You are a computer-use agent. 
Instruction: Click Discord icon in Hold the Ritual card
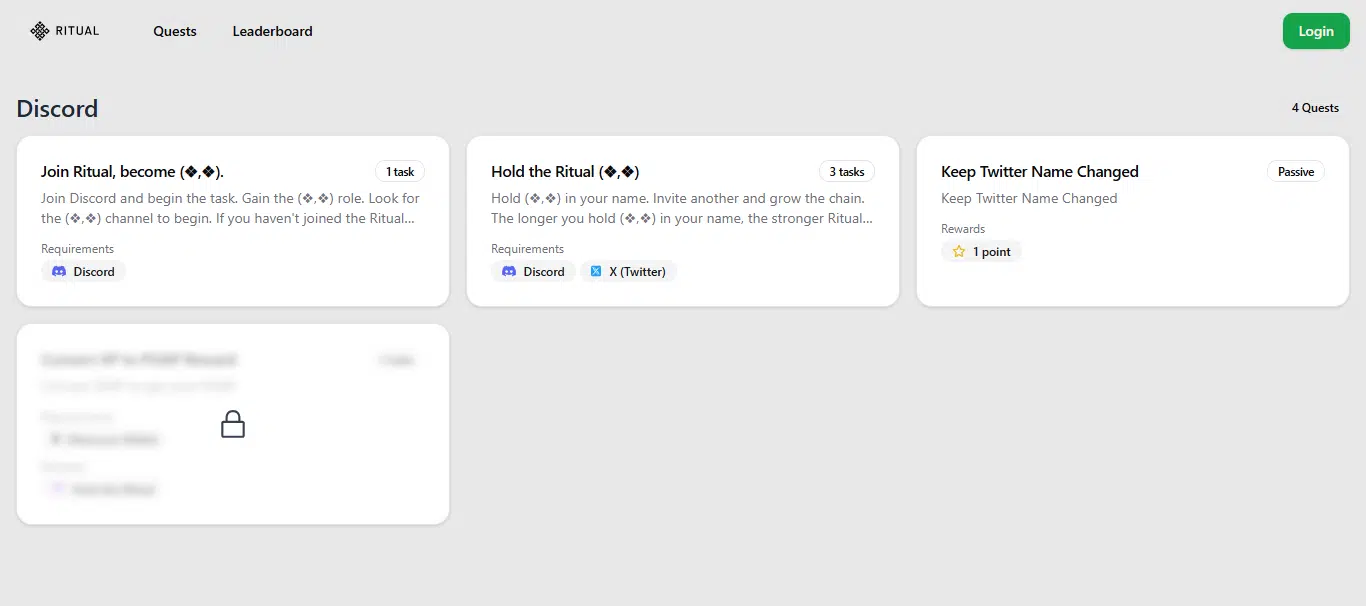coord(509,272)
